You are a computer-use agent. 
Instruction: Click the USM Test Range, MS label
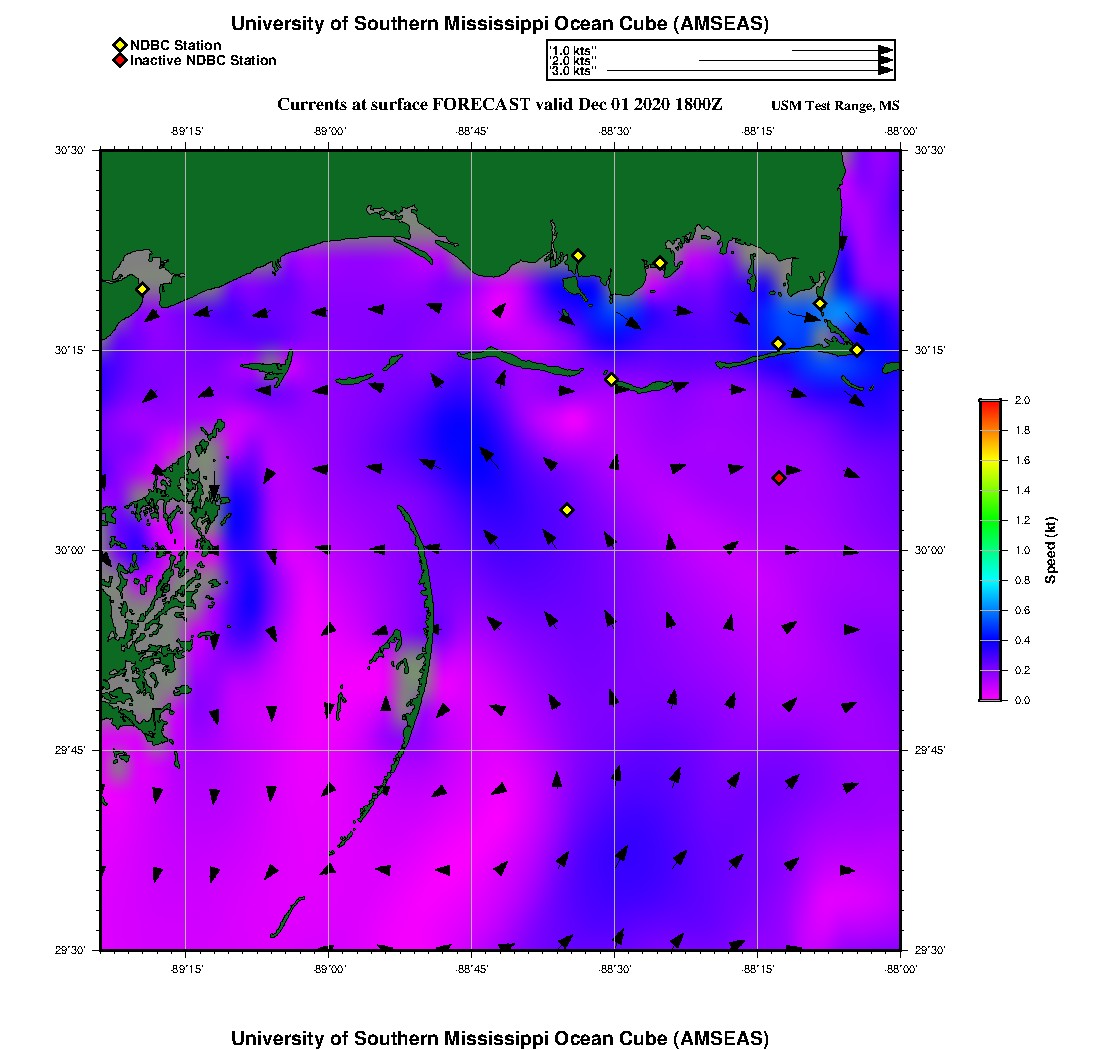point(835,106)
